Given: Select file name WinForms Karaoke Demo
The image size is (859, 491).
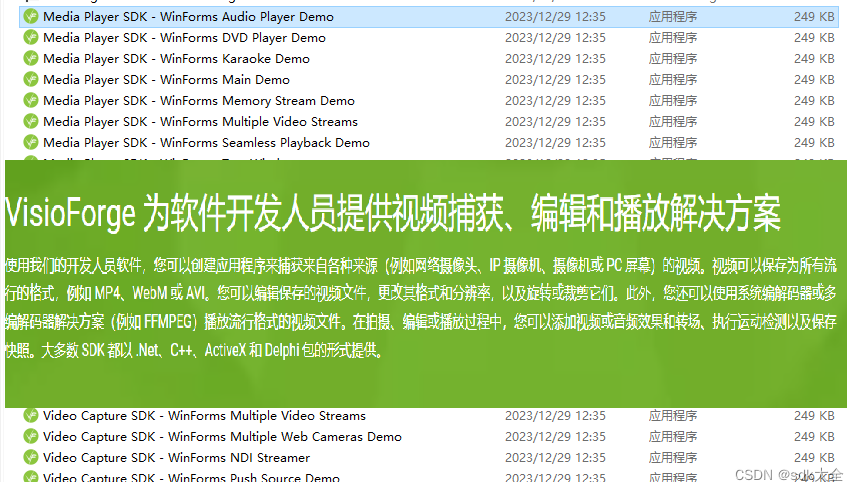Looking at the screenshot, I should [x=176, y=59].
